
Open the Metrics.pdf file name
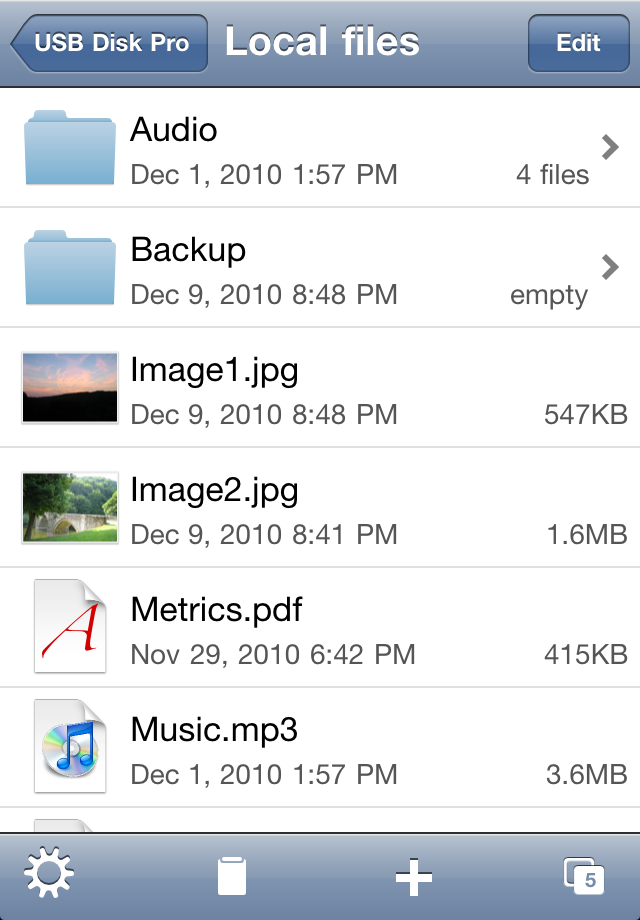[216, 609]
